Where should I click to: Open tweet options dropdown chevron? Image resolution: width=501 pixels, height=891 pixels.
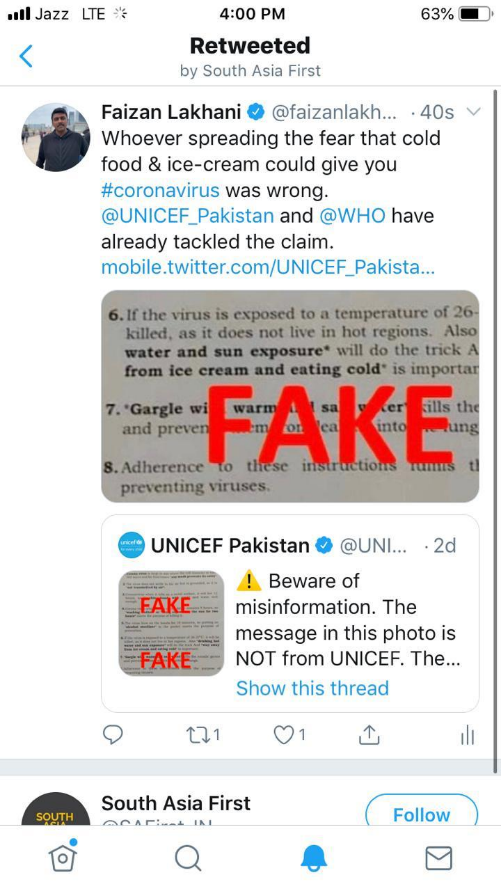tap(473, 111)
